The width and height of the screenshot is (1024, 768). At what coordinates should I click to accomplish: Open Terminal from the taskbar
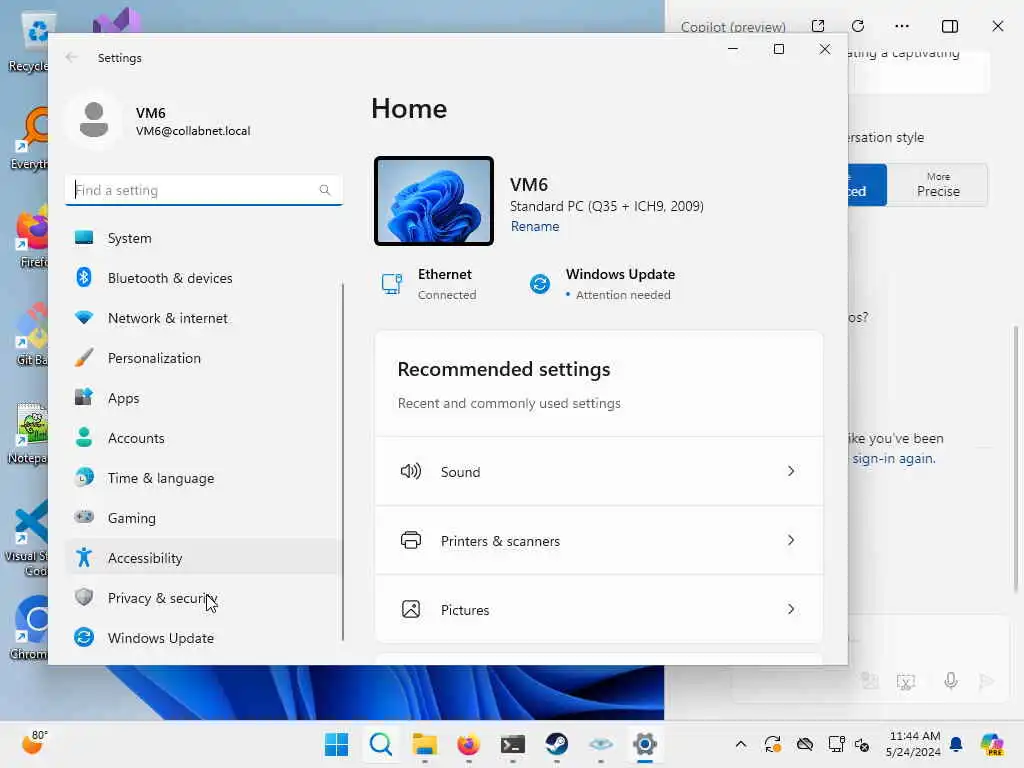point(513,744)
